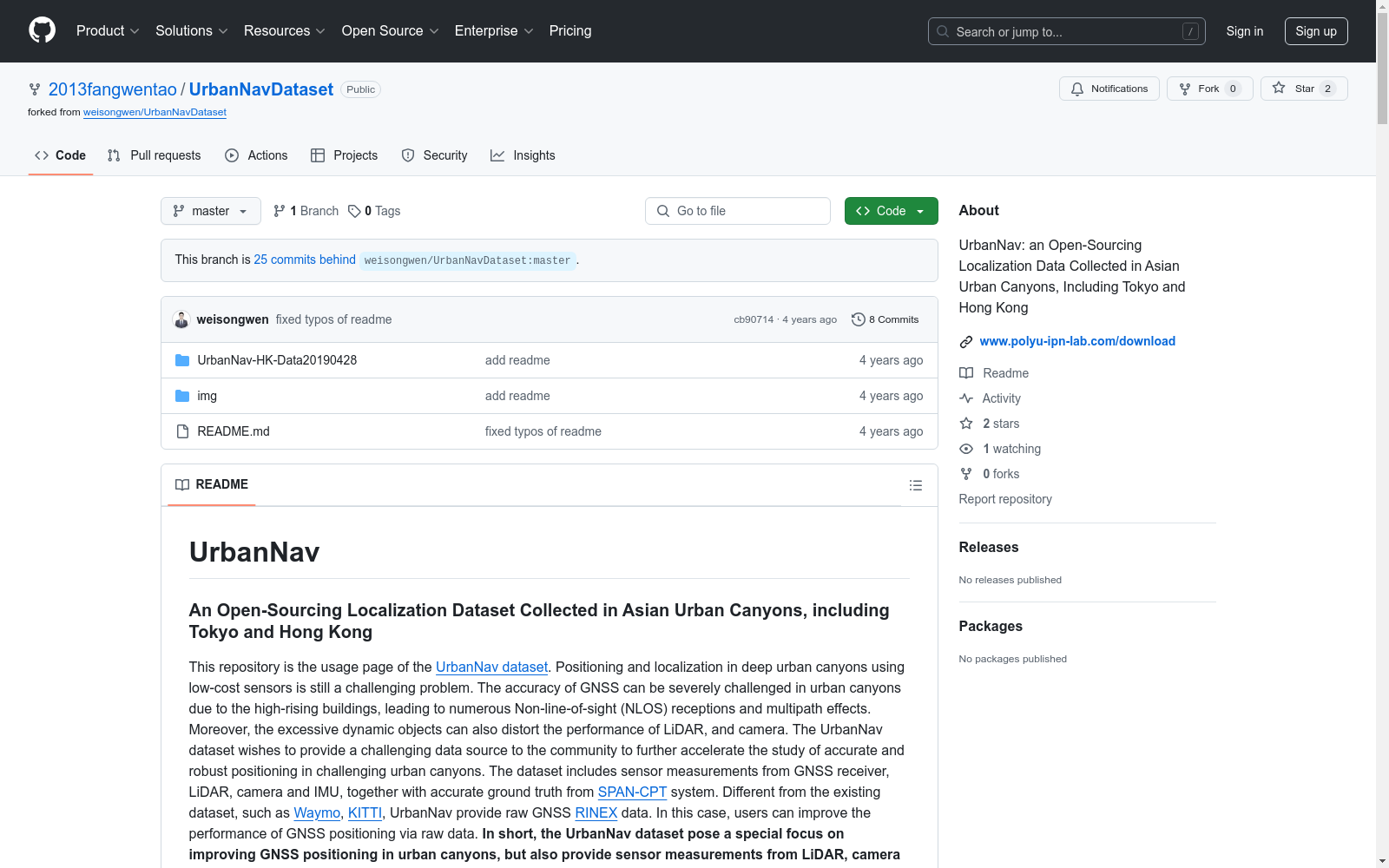Click the Sign in link
Image resolution: width=1389 pixels, height=868 pixels.
coord(1245,31)
